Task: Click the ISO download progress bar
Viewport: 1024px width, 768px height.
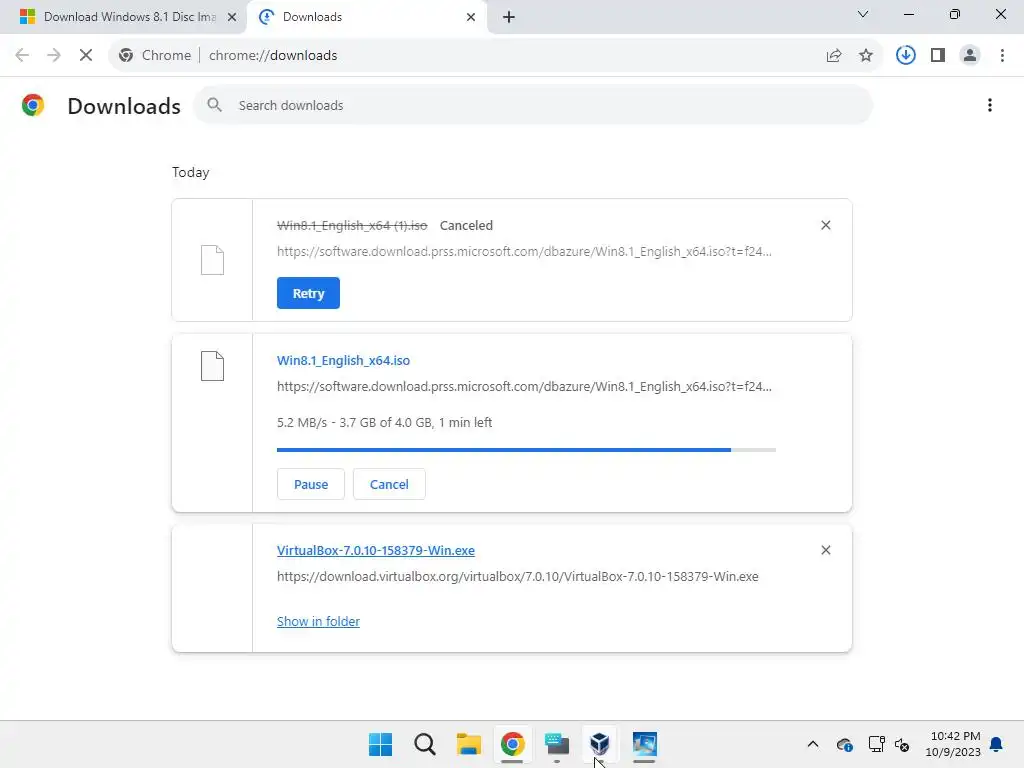Action: click(x=526, y=450)
